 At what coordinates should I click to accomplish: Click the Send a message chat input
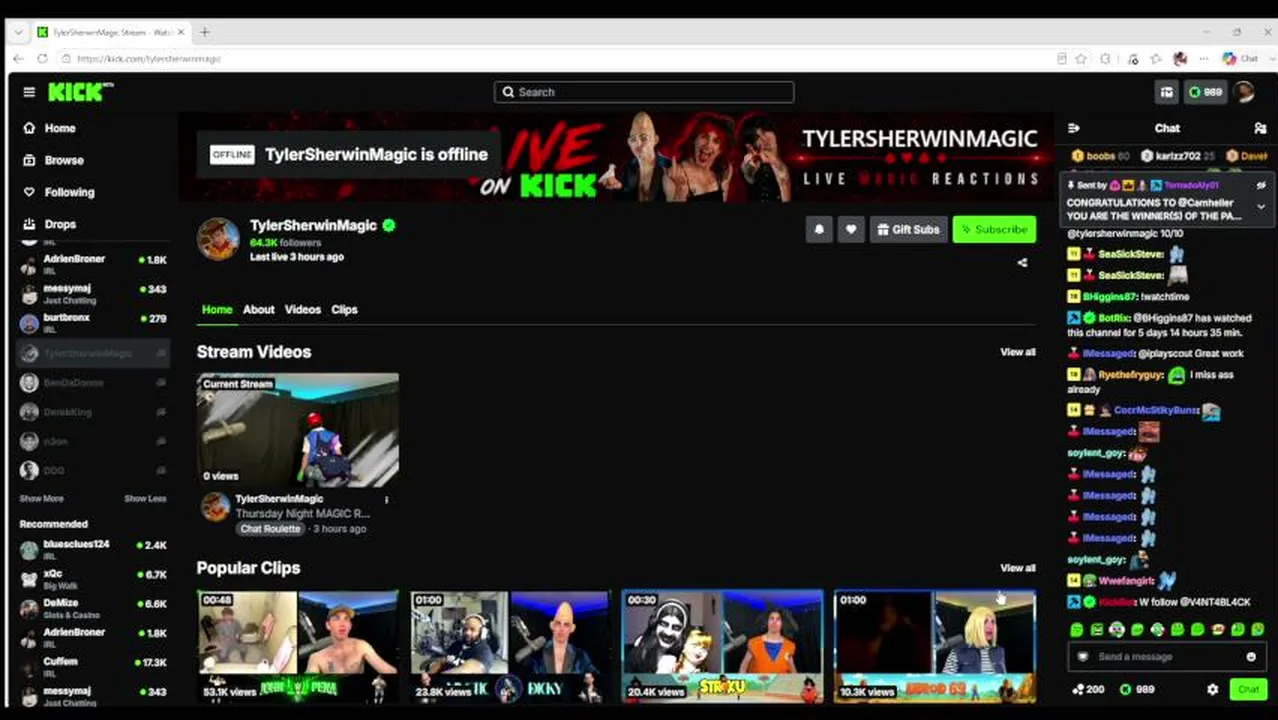point(1166,657)
